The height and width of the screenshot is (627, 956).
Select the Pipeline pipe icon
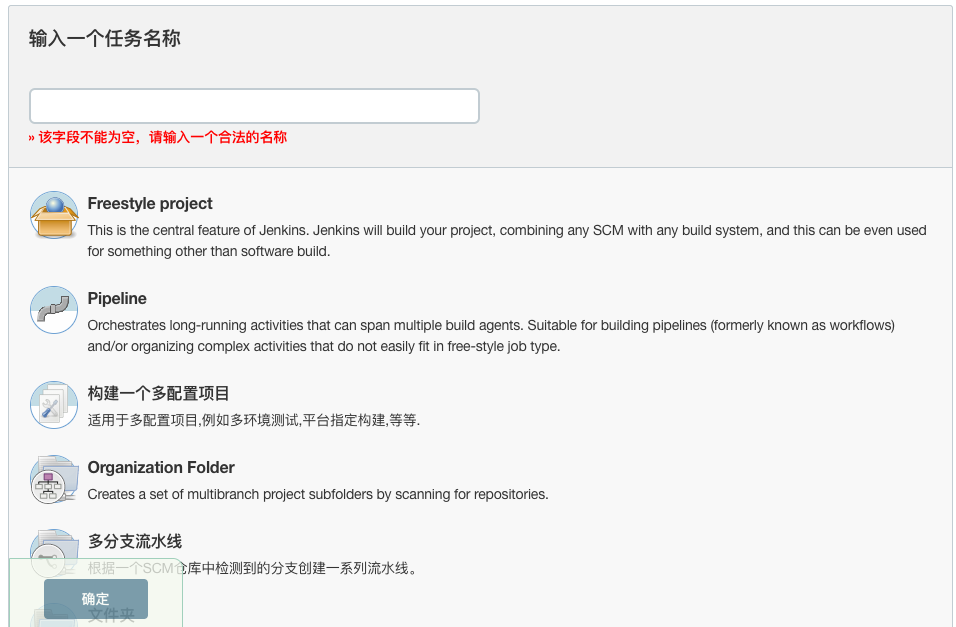point(54,310)
